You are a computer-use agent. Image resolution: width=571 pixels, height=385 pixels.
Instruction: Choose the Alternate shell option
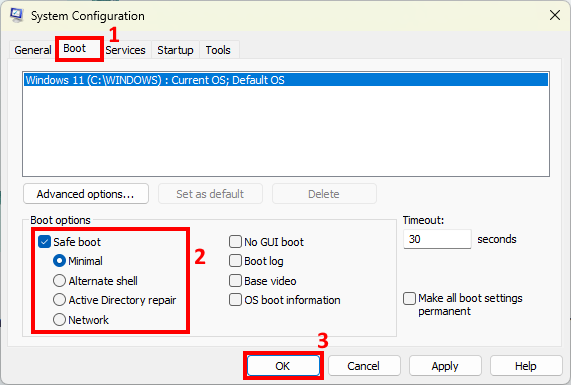(x=59, y=281)
